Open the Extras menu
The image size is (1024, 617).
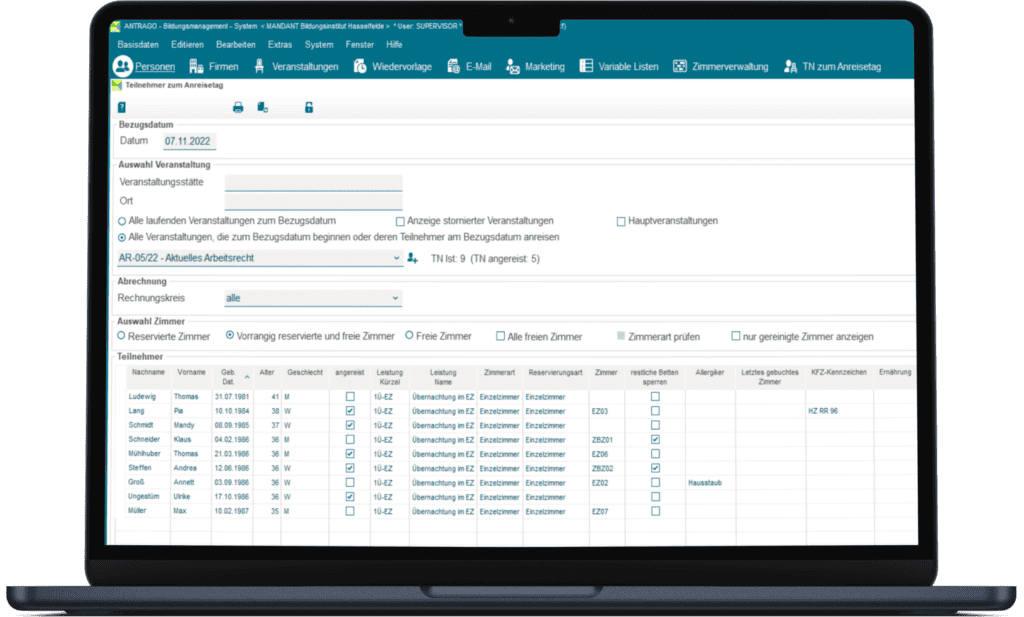pyautogui.click(x=280, y=44)
